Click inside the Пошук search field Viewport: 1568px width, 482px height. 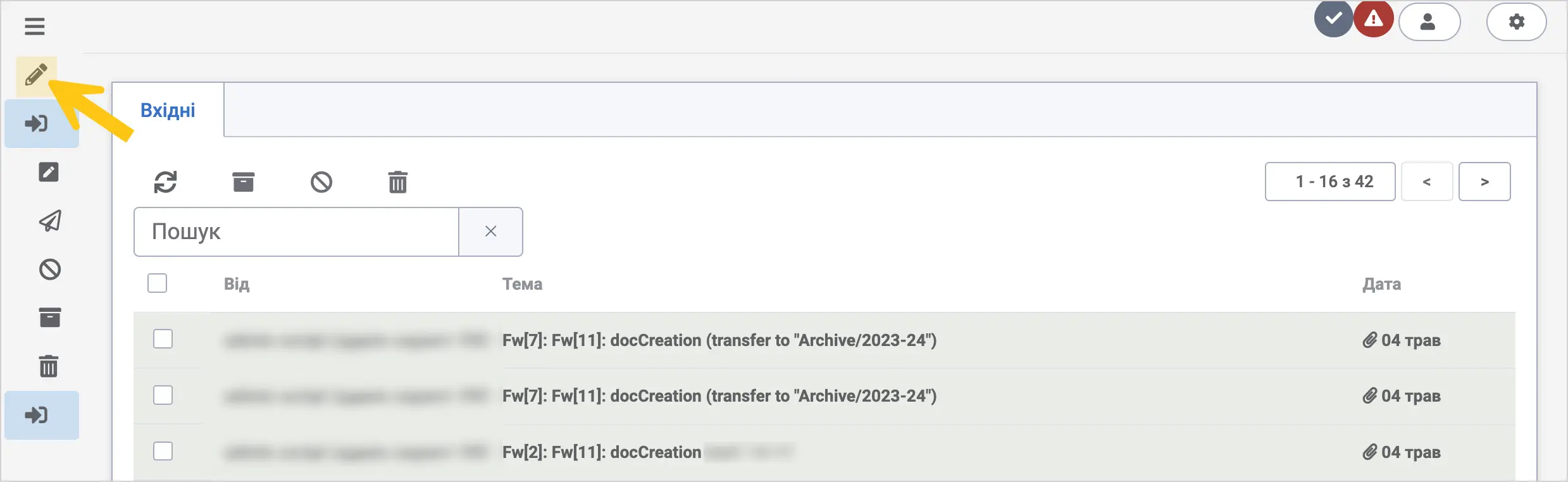[x=296, y=232]
